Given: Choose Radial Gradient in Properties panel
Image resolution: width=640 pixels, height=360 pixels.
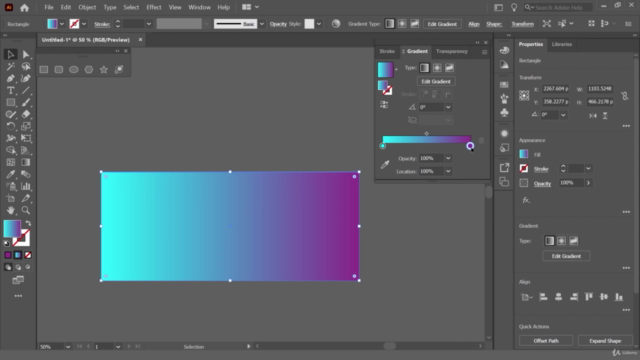Looking at the screenshot, I should coord(562,241).
